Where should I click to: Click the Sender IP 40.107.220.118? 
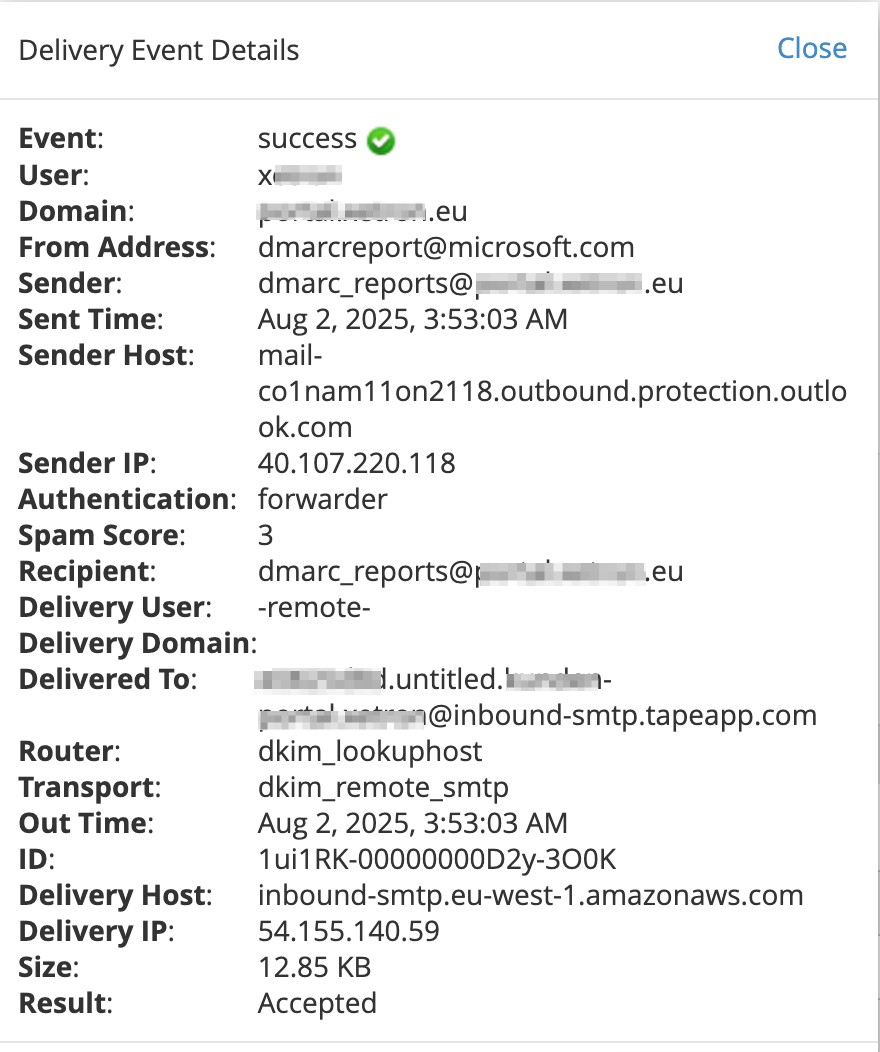click(x=357, y=463)
